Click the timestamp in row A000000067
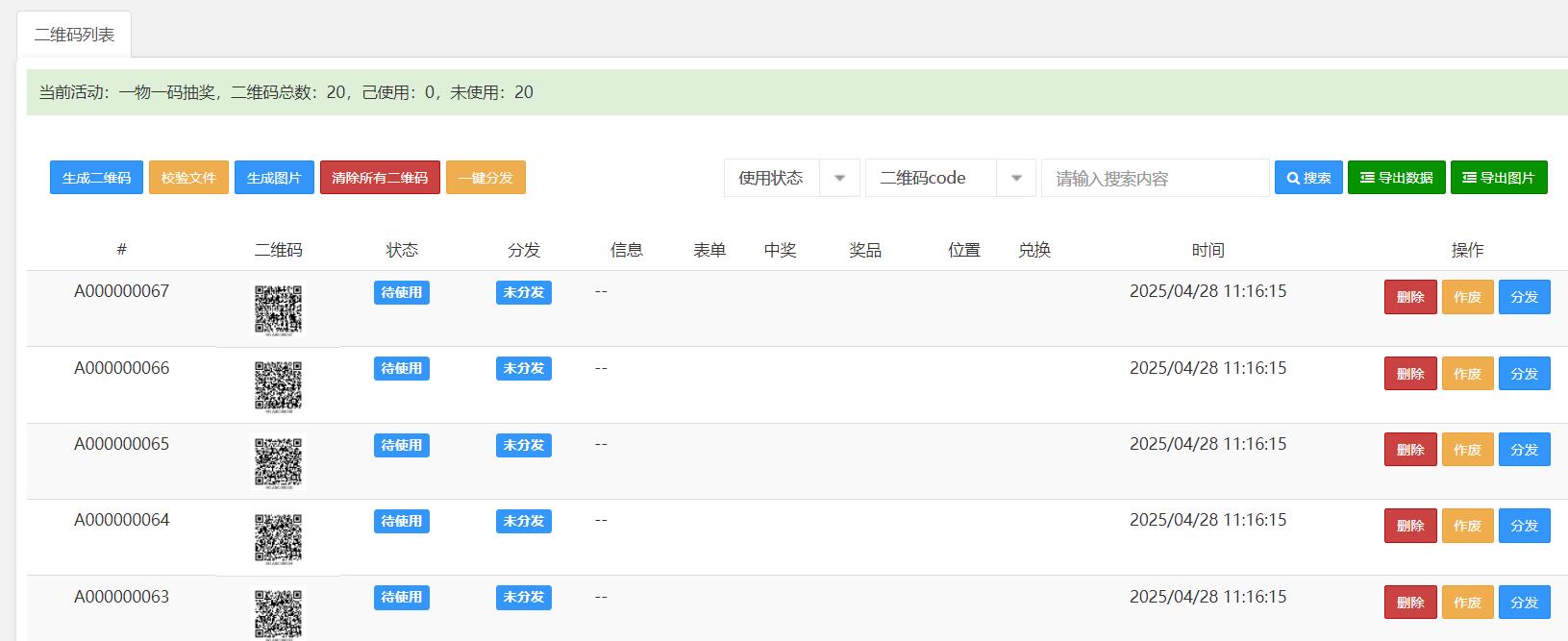This screenshot has width=1568, height=641. coord(1207,291)
